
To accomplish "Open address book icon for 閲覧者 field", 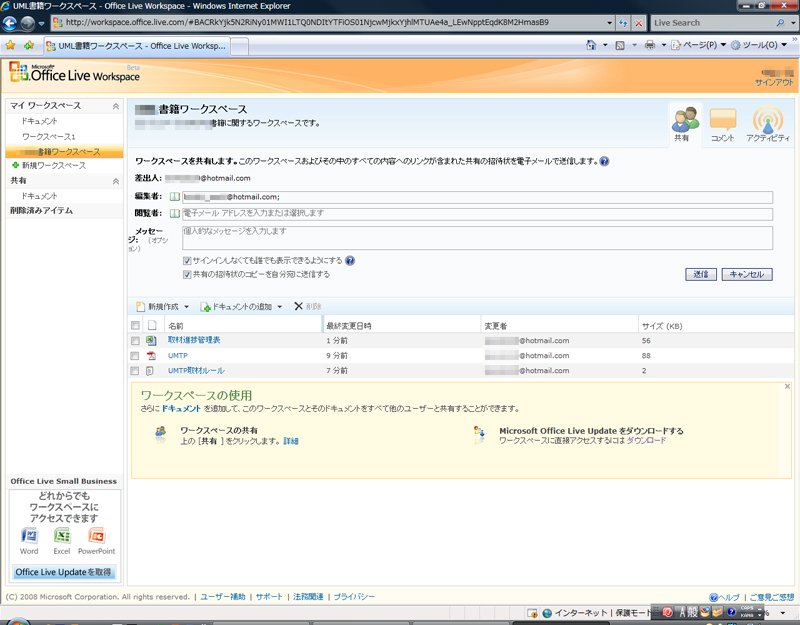I will coord(174,213).
